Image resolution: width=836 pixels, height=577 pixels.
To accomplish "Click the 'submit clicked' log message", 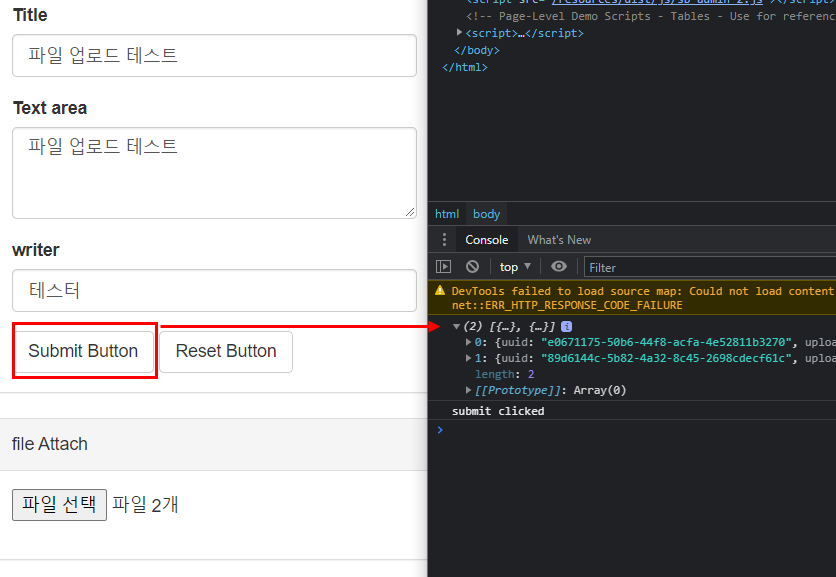I will click(x=498, y=411).
